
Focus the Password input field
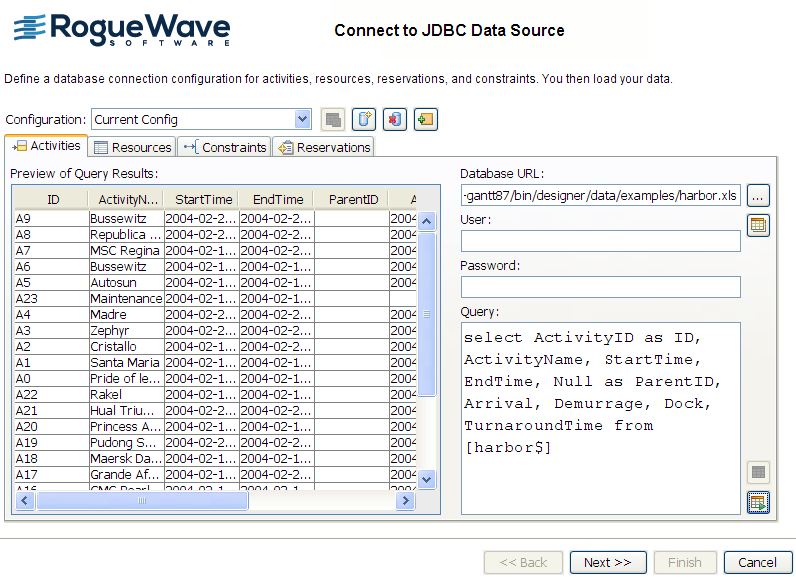pos(600,287)
